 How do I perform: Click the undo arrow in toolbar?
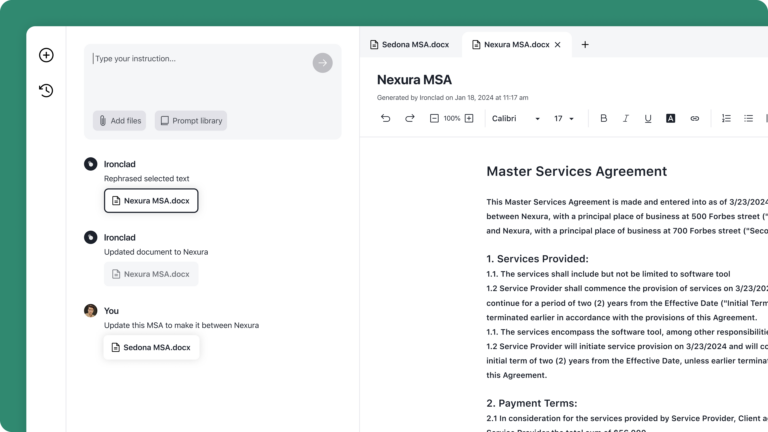(386, 118)
